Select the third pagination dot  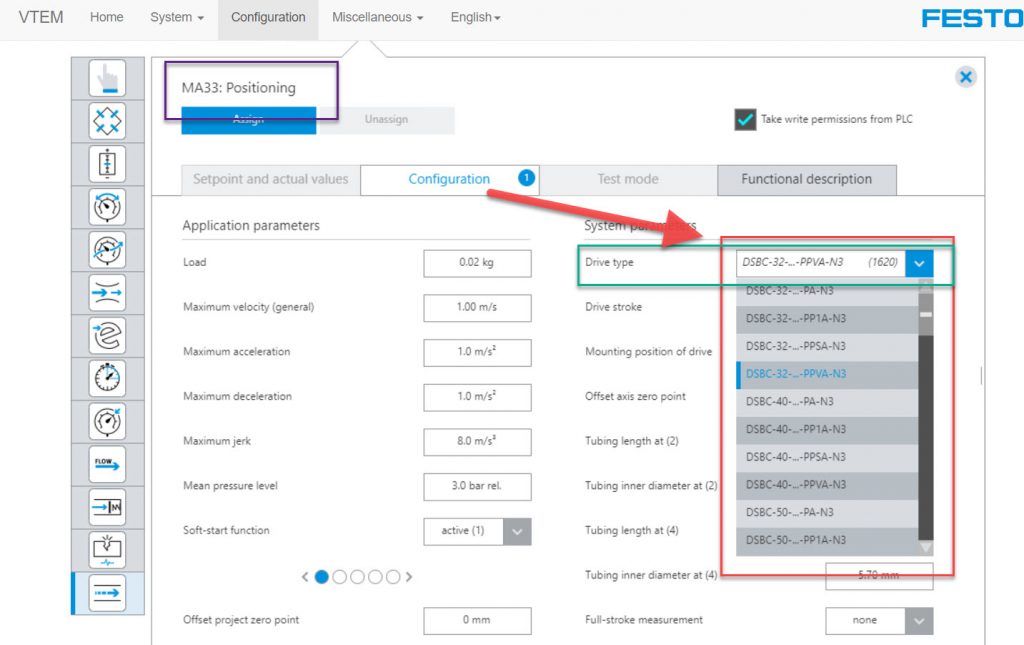[357, 577]
